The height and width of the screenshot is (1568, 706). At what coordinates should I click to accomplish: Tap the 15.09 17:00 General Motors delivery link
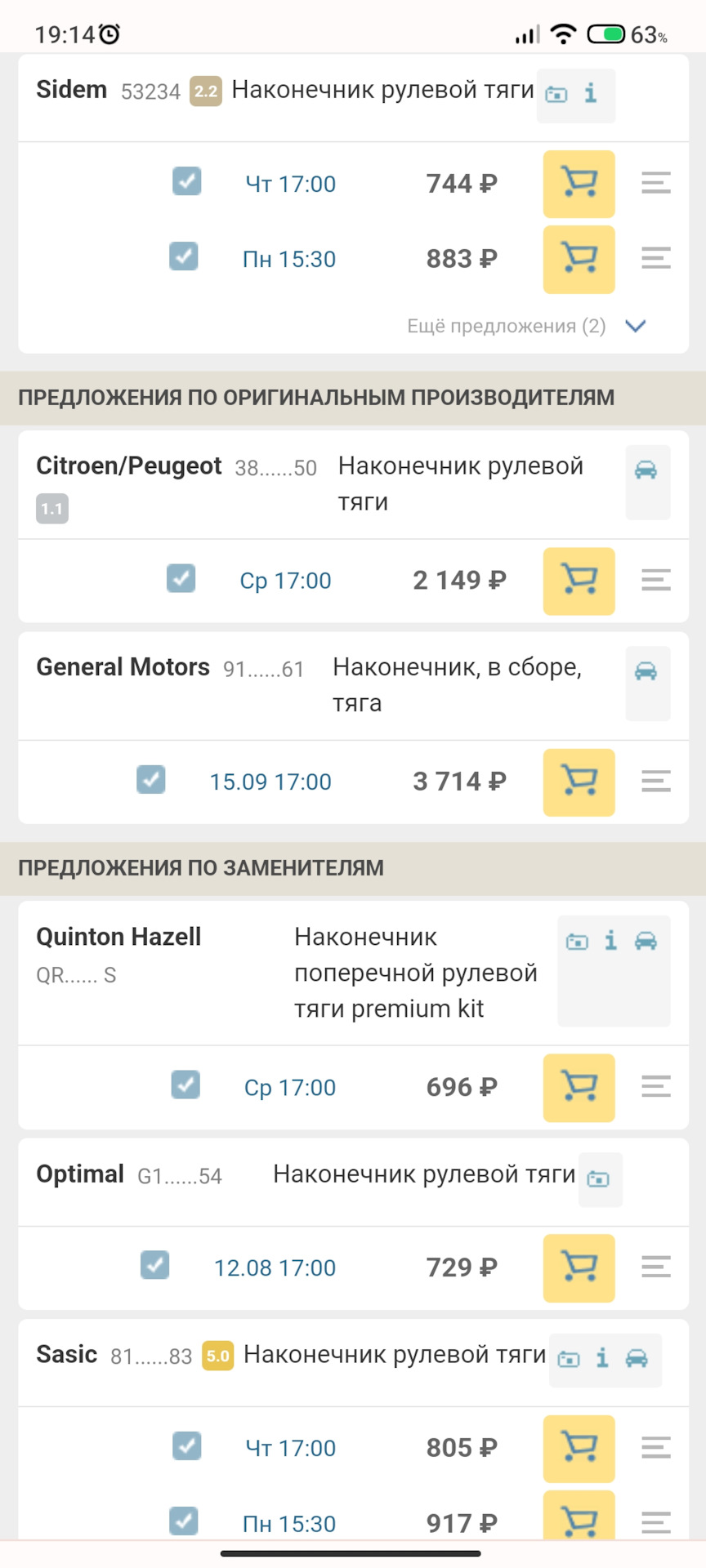coord(270,782)
